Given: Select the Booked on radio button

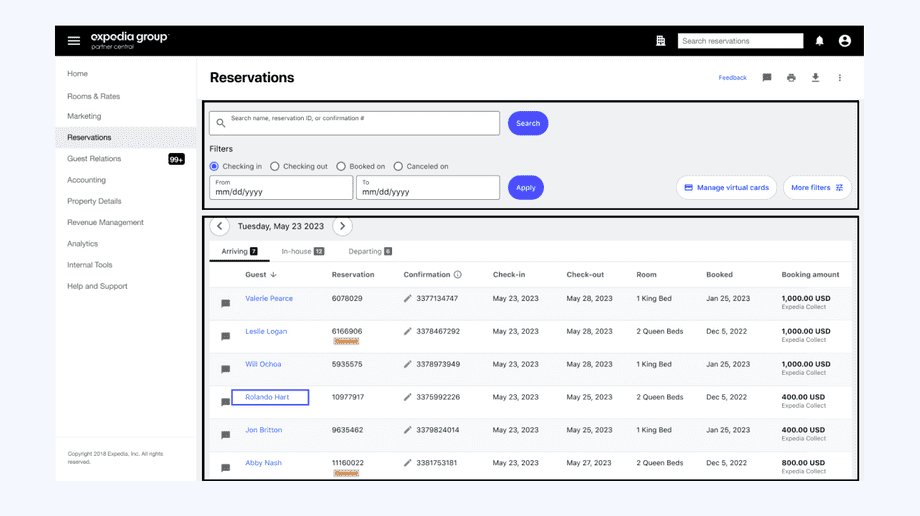Looking at the screenshot, I should [341, 166].
